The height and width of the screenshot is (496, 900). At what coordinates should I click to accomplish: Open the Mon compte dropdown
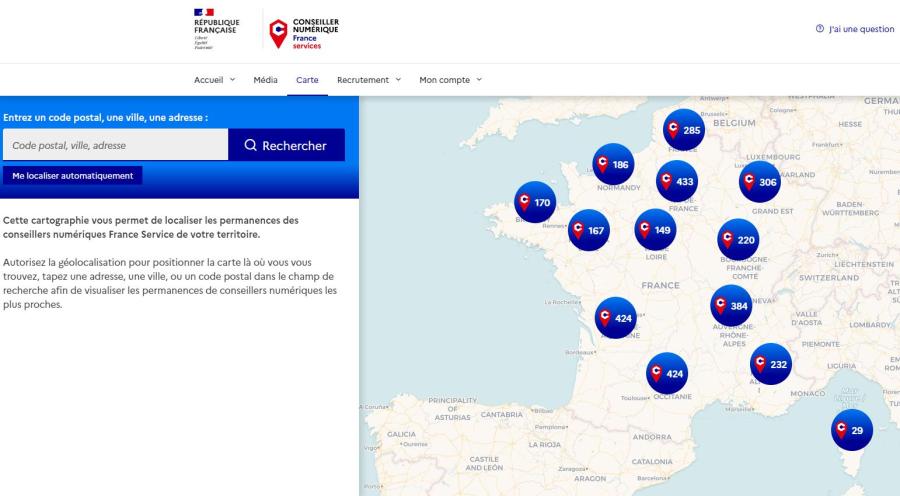450,79
